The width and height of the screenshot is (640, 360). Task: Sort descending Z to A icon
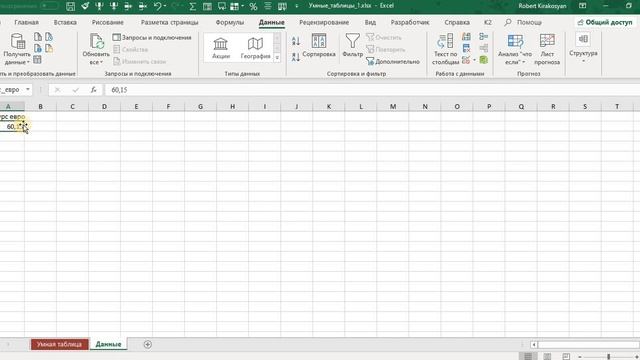pyautogui.click(x=296, y=57)
